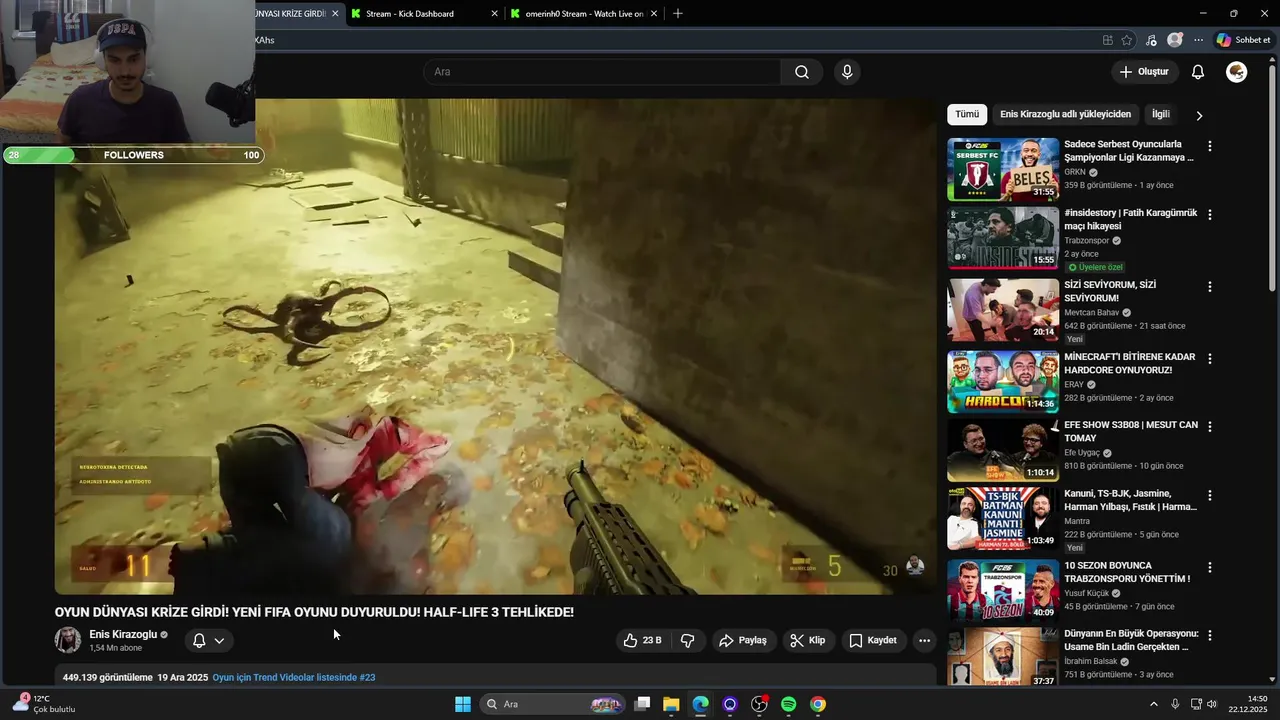
Task: Open taskbar volume speaker icon
Action: [x=1212, y=704]
